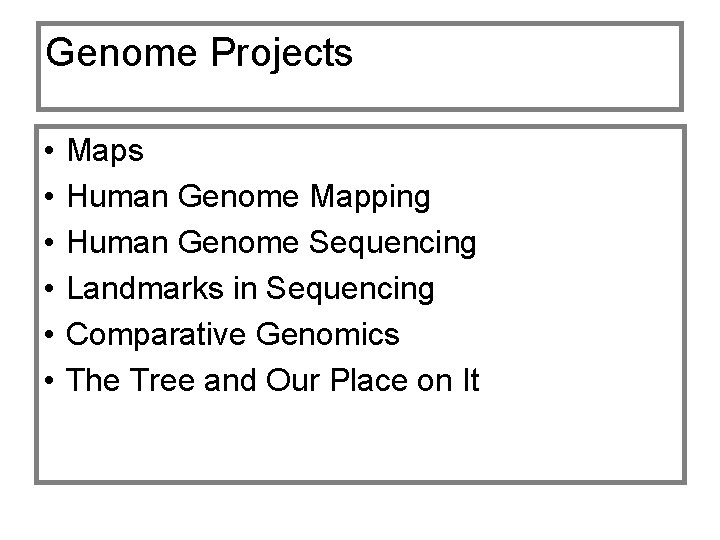The image size is (720, 540).
Task: Click the bullet dot beside "Human Genome Mapping"
Action: pos(48,199)
